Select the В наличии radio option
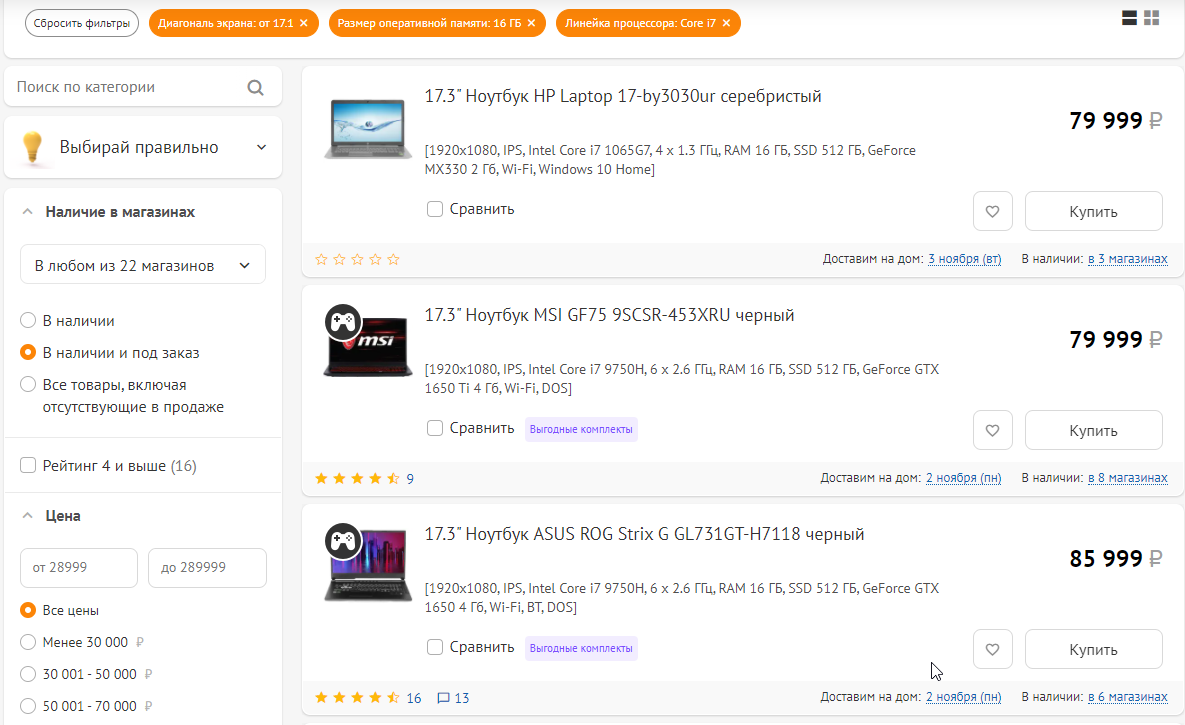The height and width of the screenshot is (725, 1185). coord(28,321)
